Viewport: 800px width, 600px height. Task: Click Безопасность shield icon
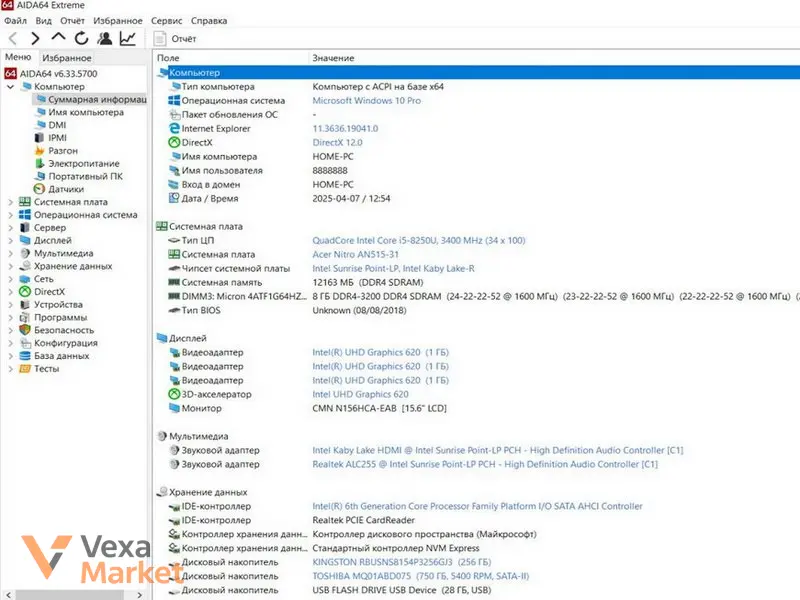coord(25,330)
